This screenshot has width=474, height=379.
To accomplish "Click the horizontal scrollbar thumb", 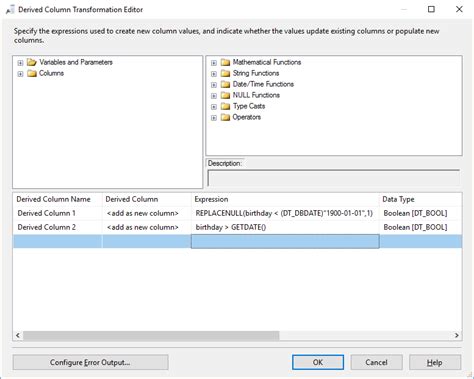I will point(151,335).
